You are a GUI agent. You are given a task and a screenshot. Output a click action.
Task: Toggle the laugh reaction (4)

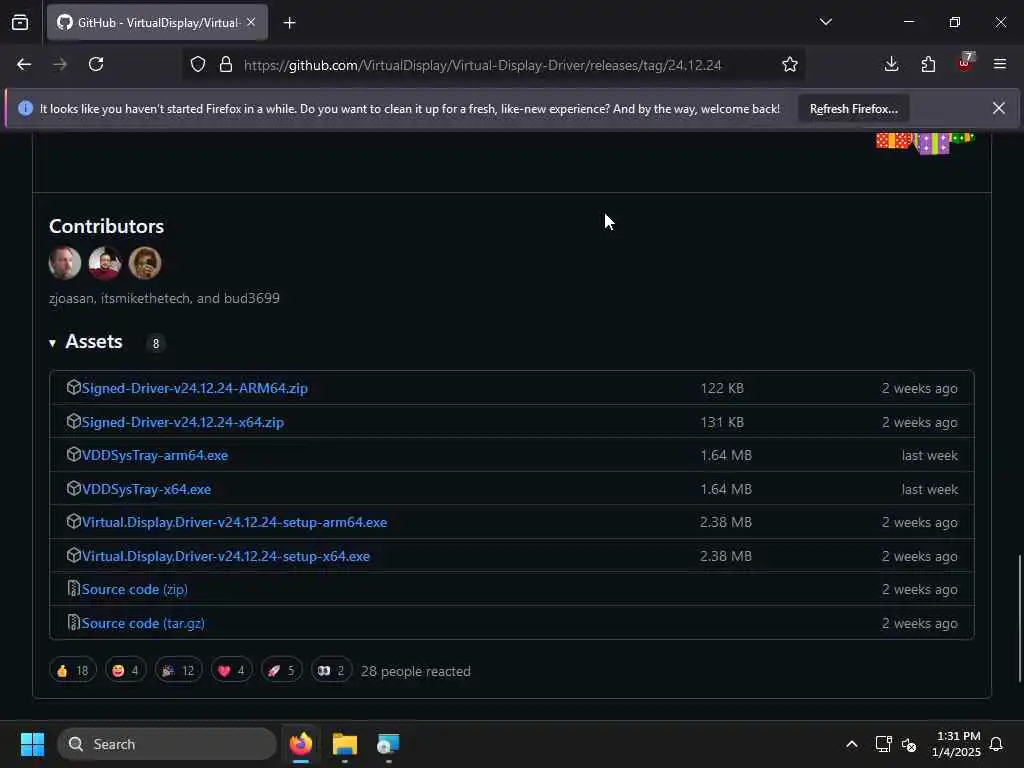click(x=125, y=671)
